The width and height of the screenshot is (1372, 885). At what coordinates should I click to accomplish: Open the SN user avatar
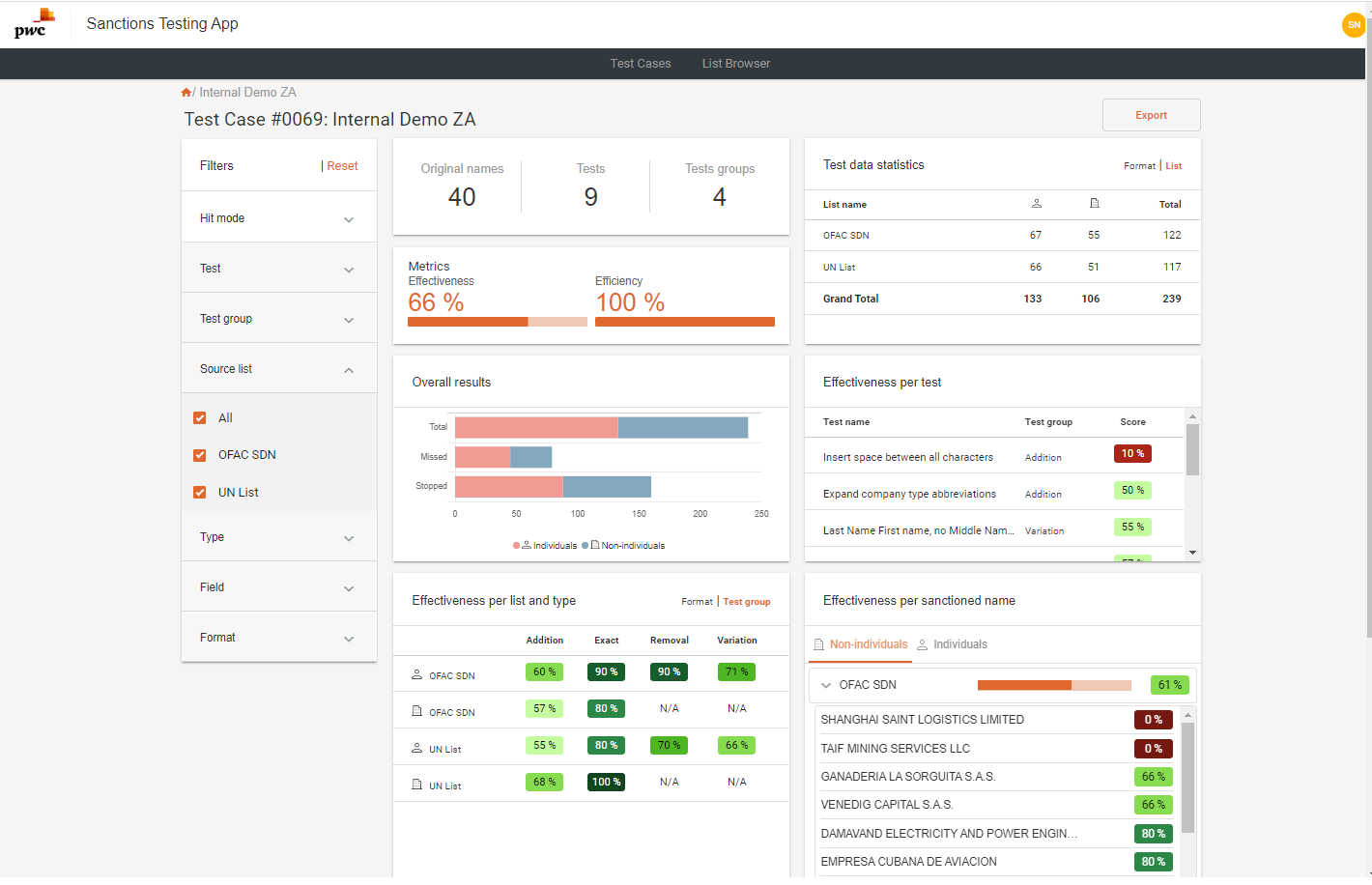click(x=1353, y=25)
